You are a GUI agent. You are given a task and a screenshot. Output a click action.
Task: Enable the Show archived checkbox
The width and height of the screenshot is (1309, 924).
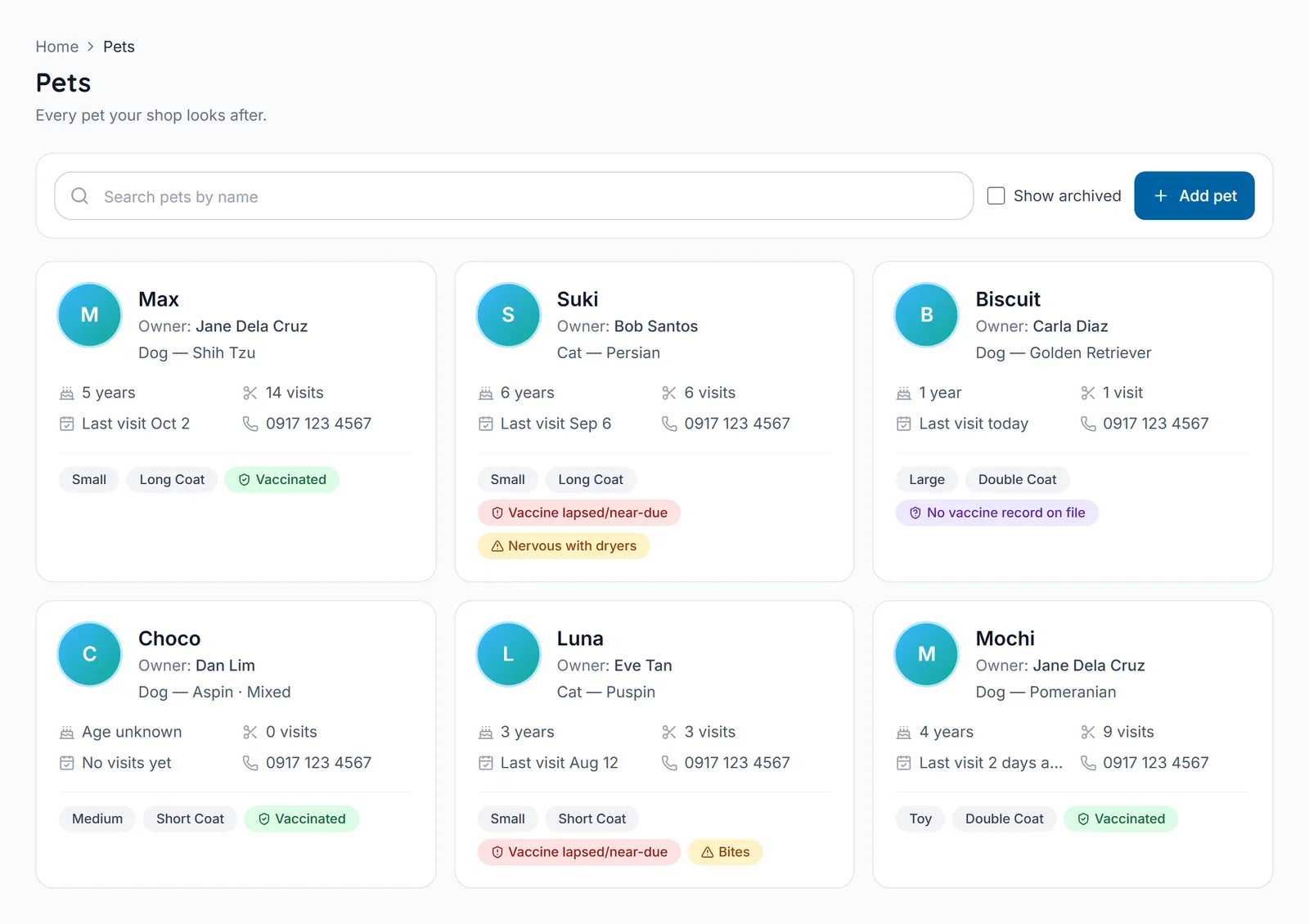996,196
